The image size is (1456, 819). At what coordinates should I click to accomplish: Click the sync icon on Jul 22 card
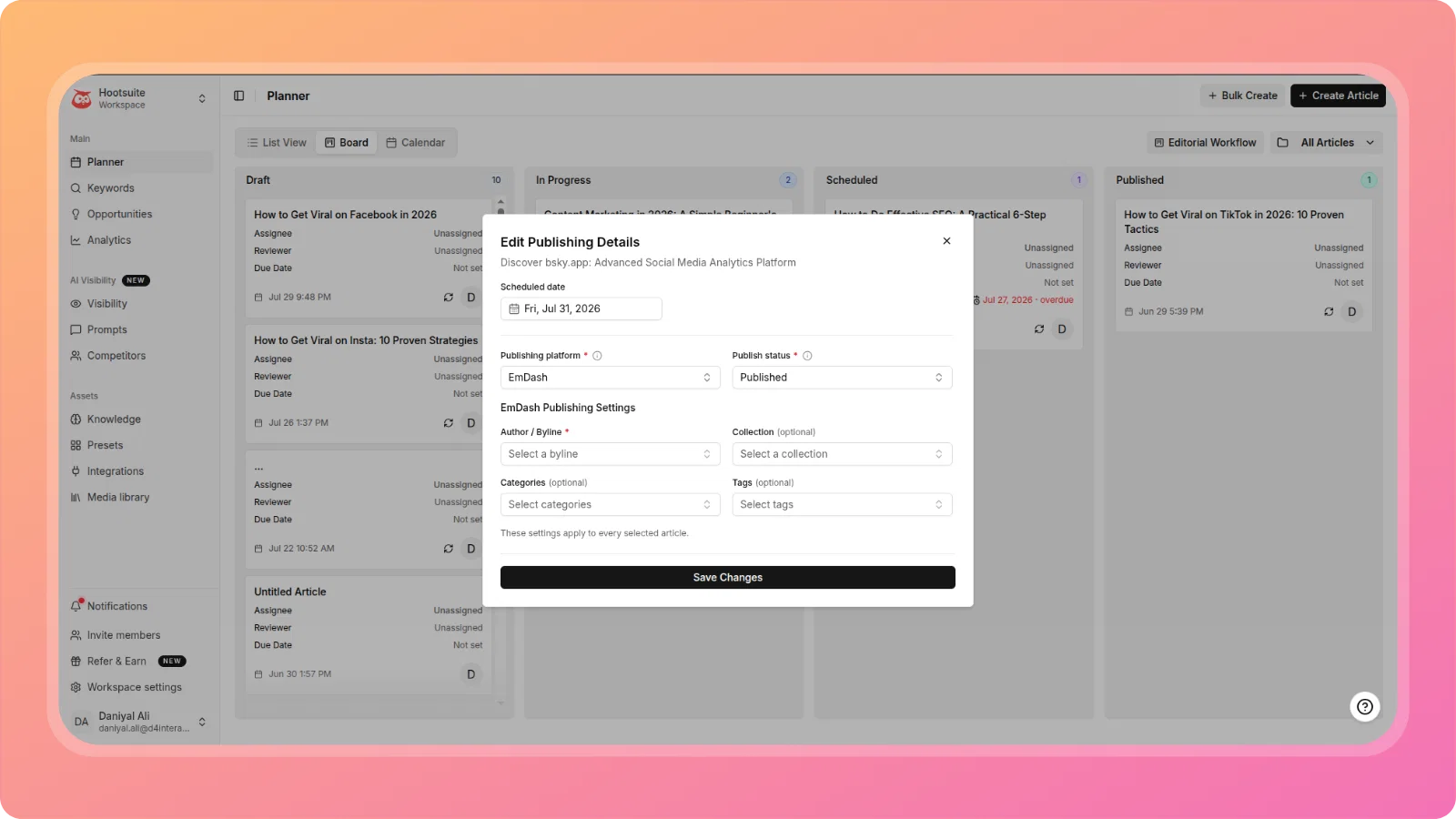click(448, 549)
